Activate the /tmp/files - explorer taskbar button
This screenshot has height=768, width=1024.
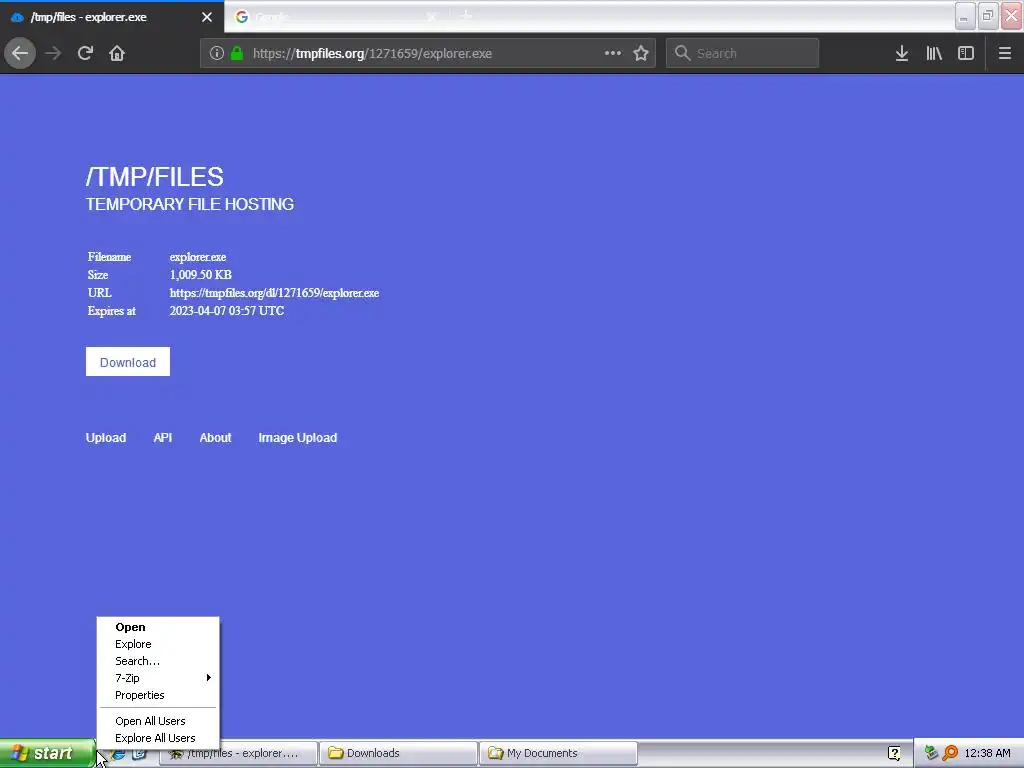click(x=239, y=753)
